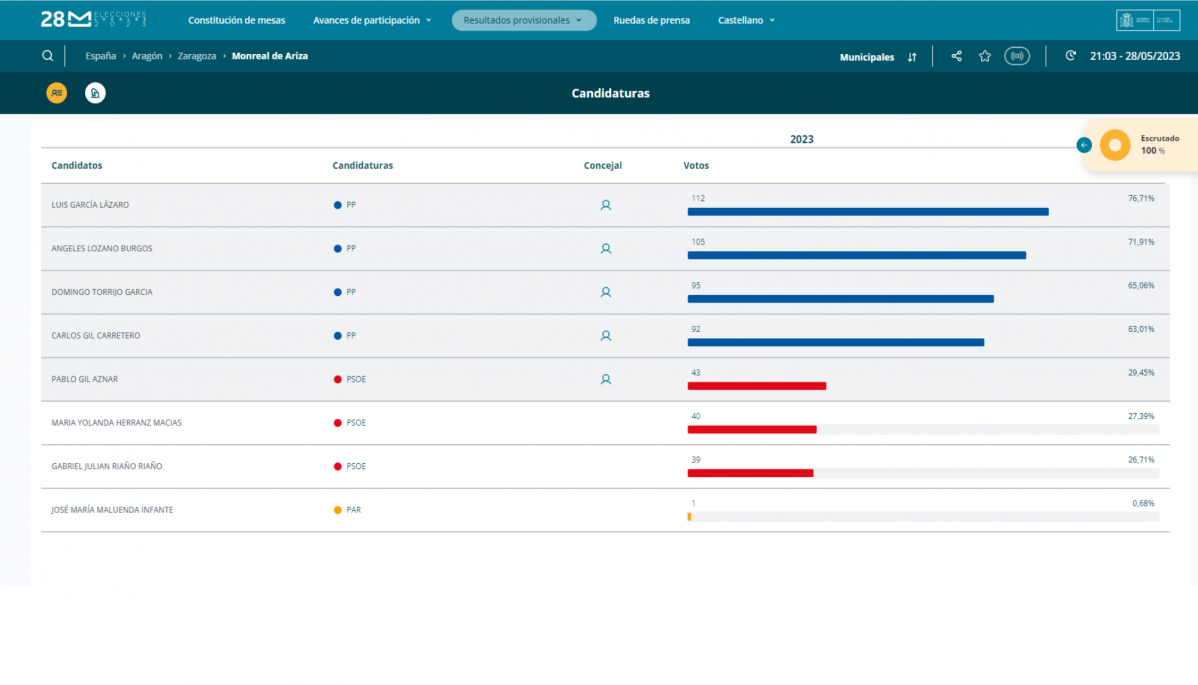Select candidate LUIS GARCÍA LÁZARO

point(90,205)
